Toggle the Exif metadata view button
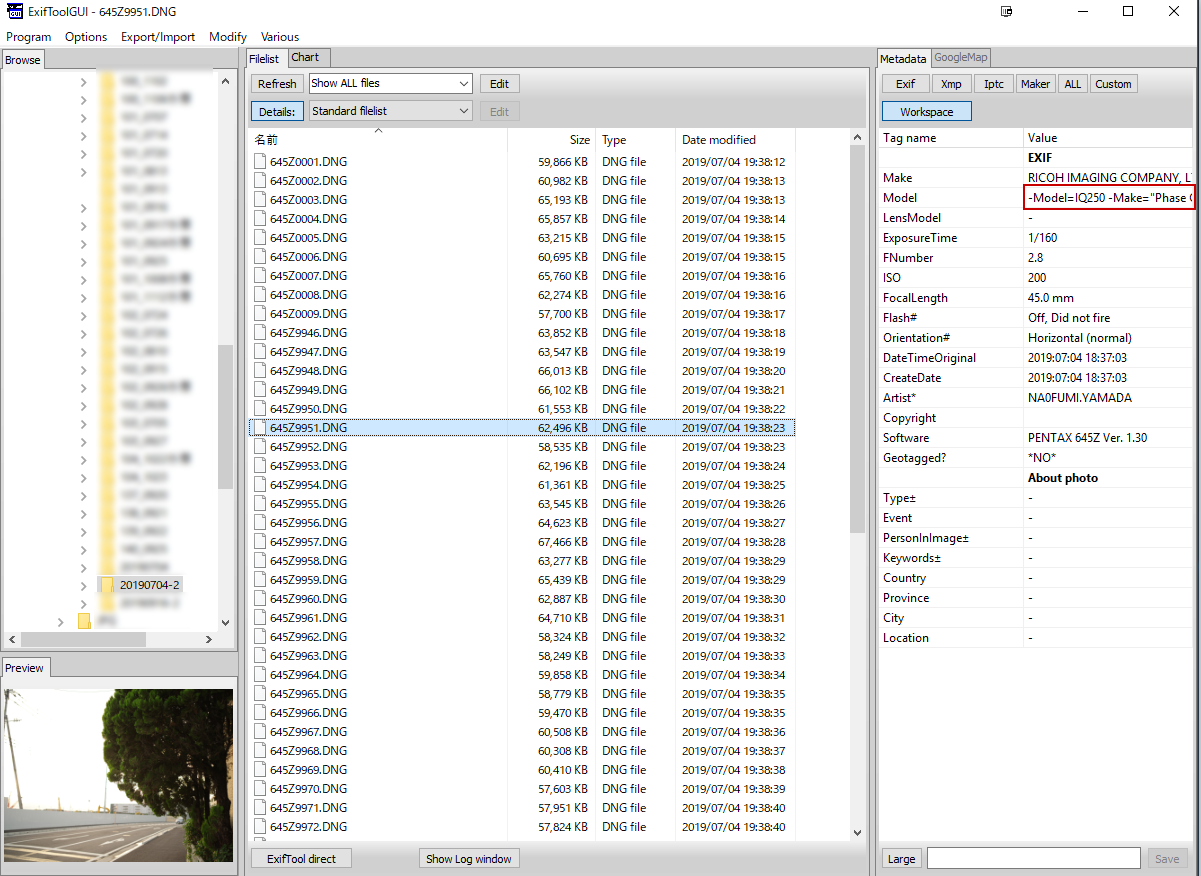Image resolution: width=1201 pixels, height=876 pixels. point(905,84)
